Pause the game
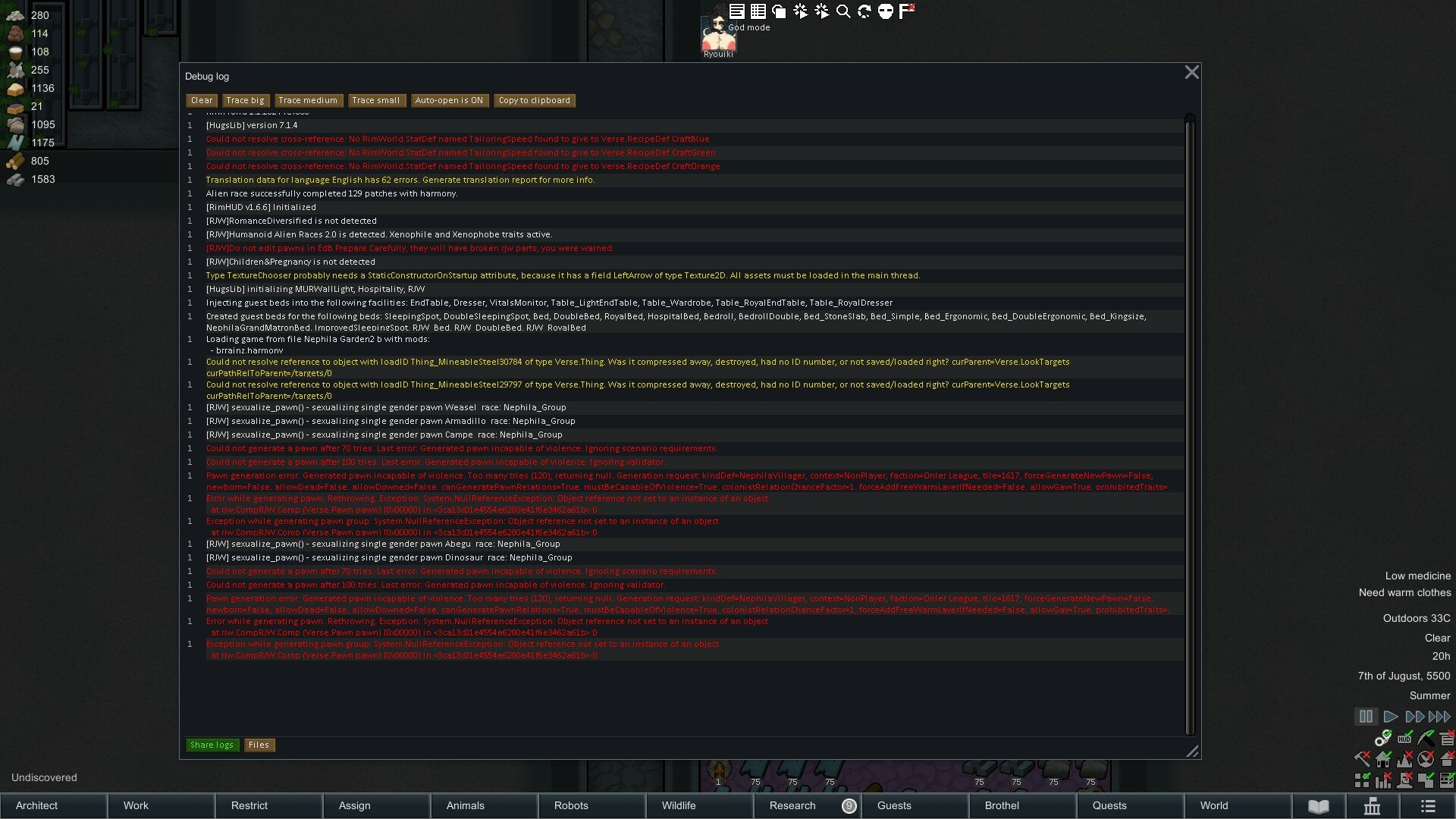This screenshot has height=819, width=1456. (x=1366, y=717)
